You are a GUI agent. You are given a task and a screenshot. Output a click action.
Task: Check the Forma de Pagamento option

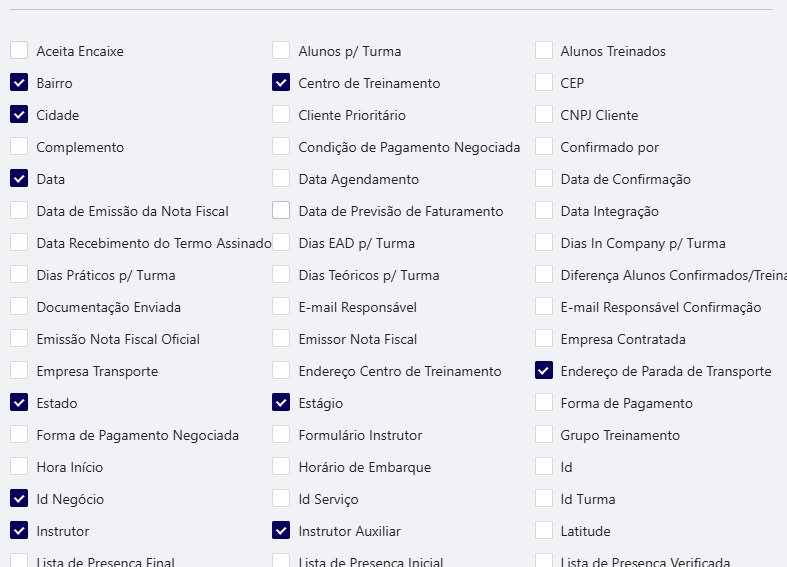click(x=543, y=403)
